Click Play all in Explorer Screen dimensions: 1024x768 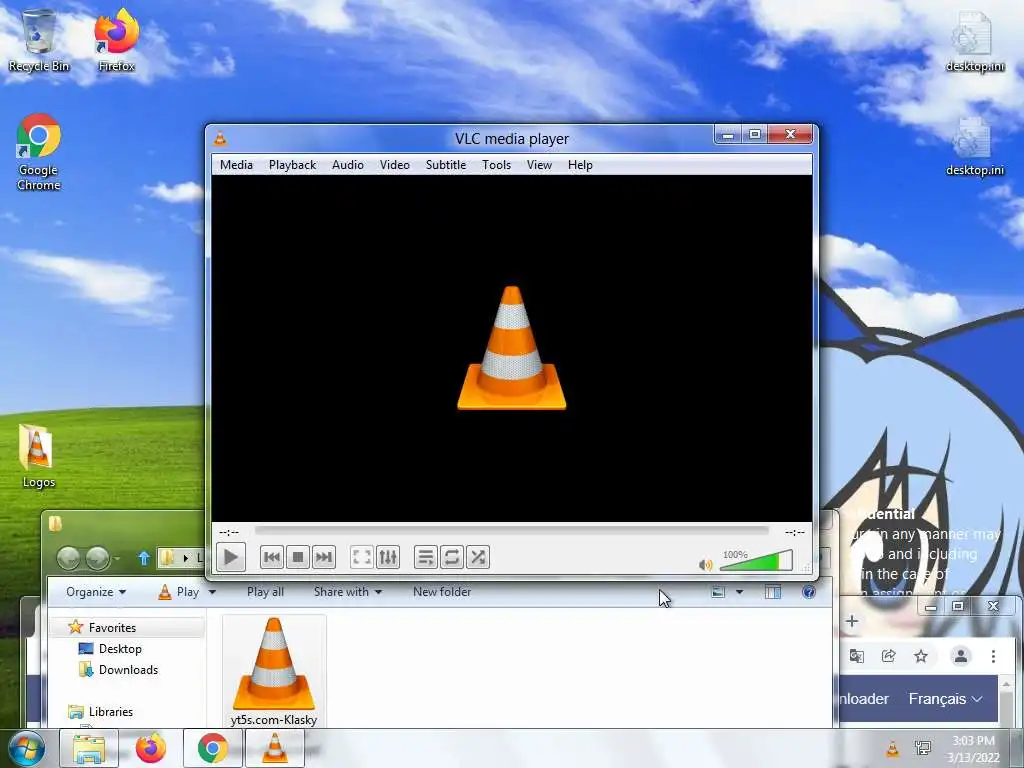[265, 592]
